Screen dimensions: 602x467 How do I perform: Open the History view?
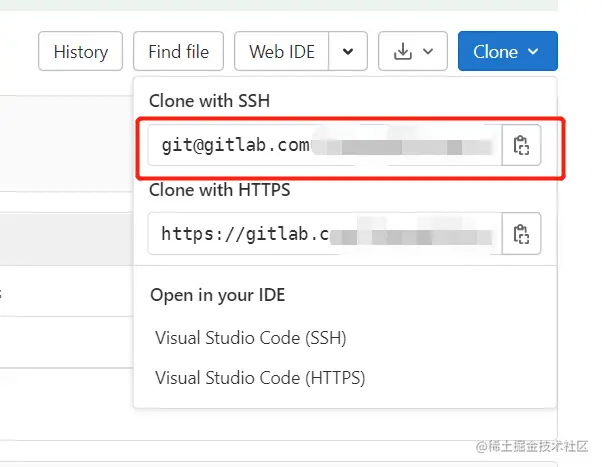click(x=80, y=51)
